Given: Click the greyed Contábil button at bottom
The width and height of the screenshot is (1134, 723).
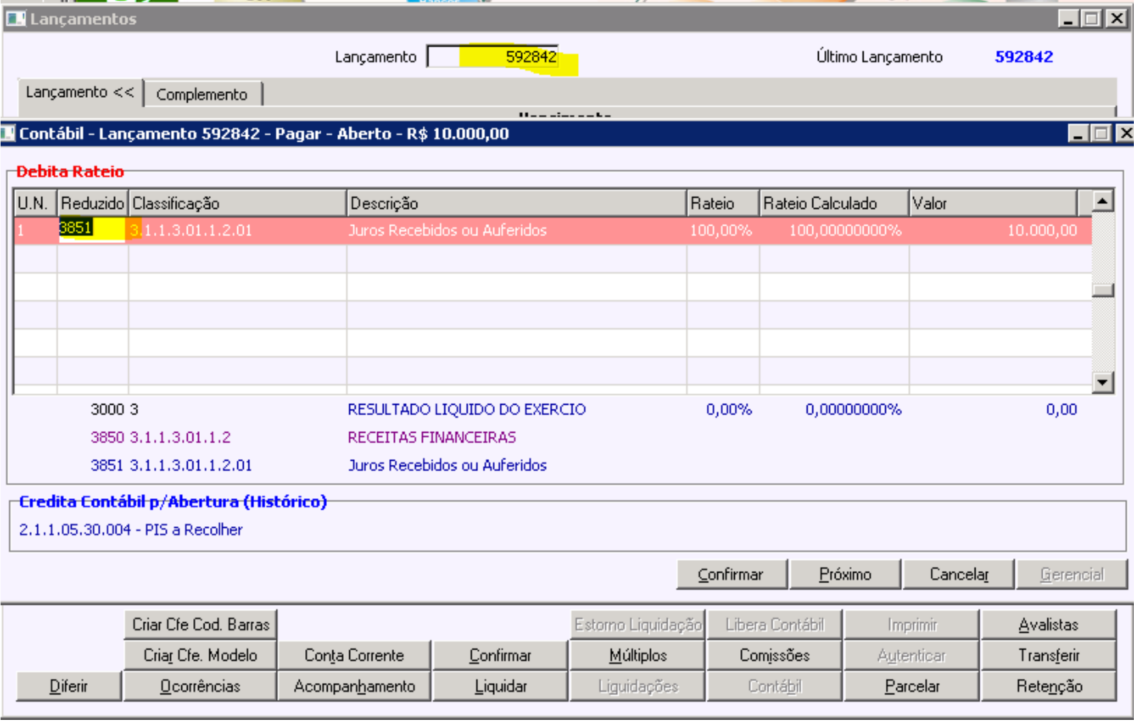Looking at the screenshot, I should (775, 687).
